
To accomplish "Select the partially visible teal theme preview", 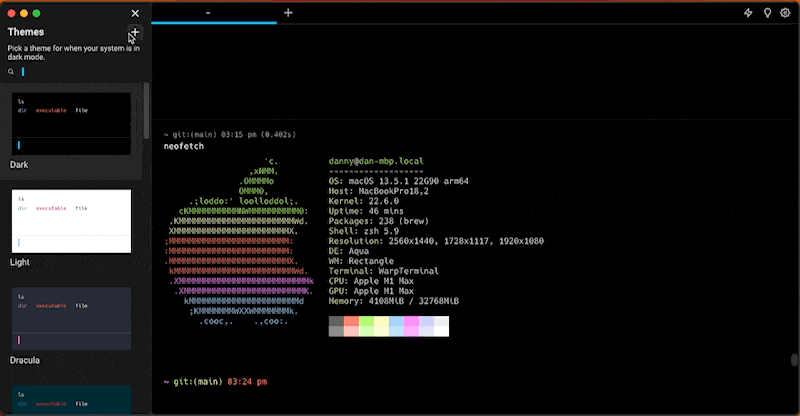I will [x=71, y=400].
